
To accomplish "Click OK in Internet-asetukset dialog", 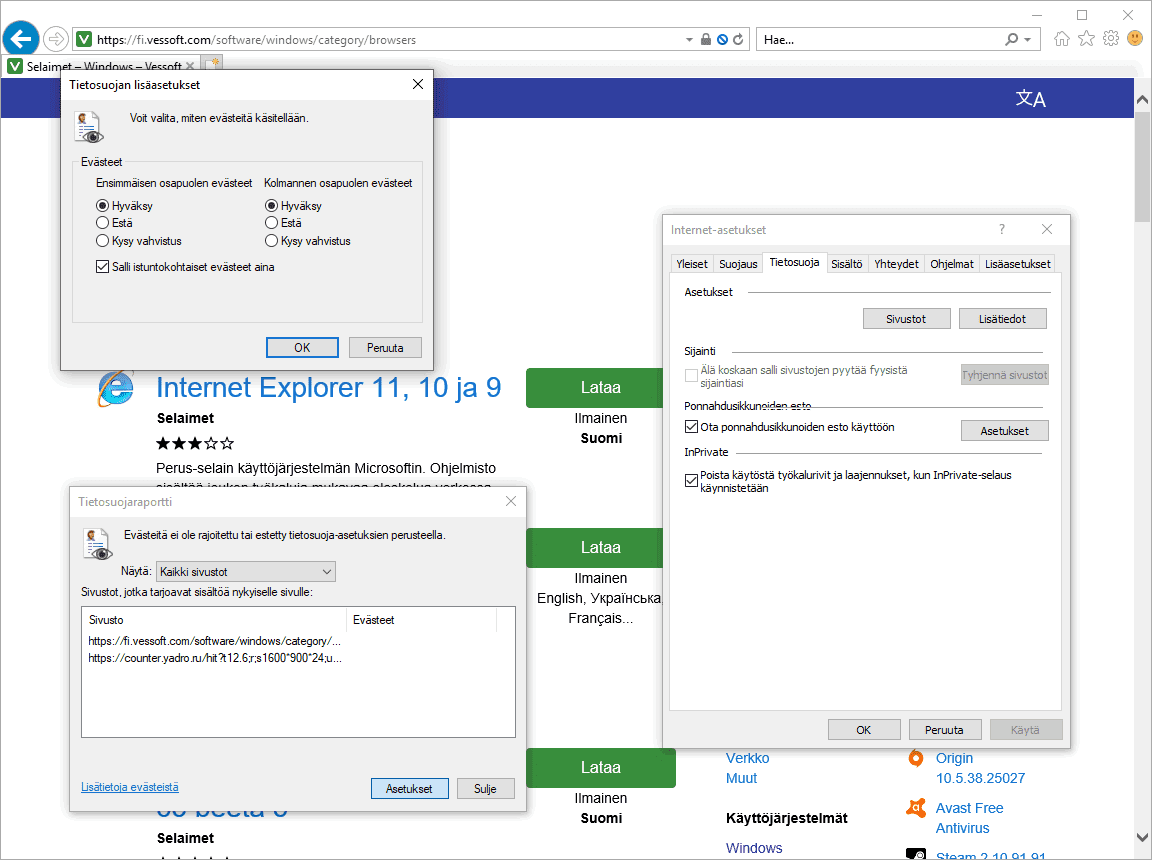I will 864,730.
